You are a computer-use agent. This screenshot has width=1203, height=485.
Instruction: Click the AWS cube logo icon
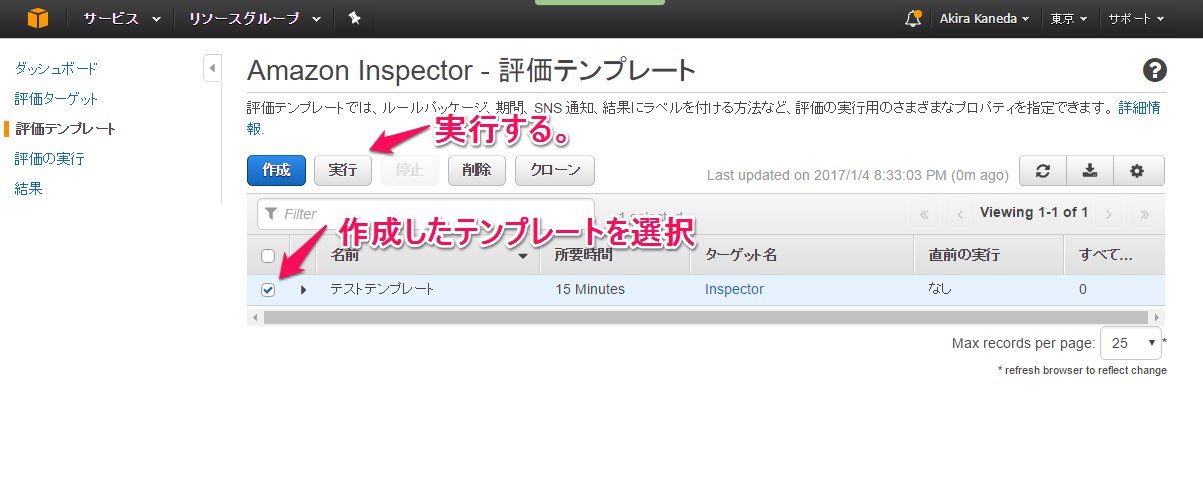pos(37,18)
